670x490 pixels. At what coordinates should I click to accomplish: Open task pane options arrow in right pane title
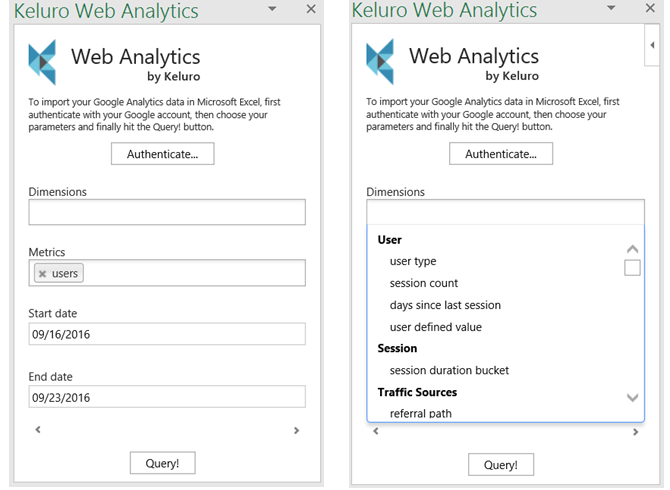(611, 8)
